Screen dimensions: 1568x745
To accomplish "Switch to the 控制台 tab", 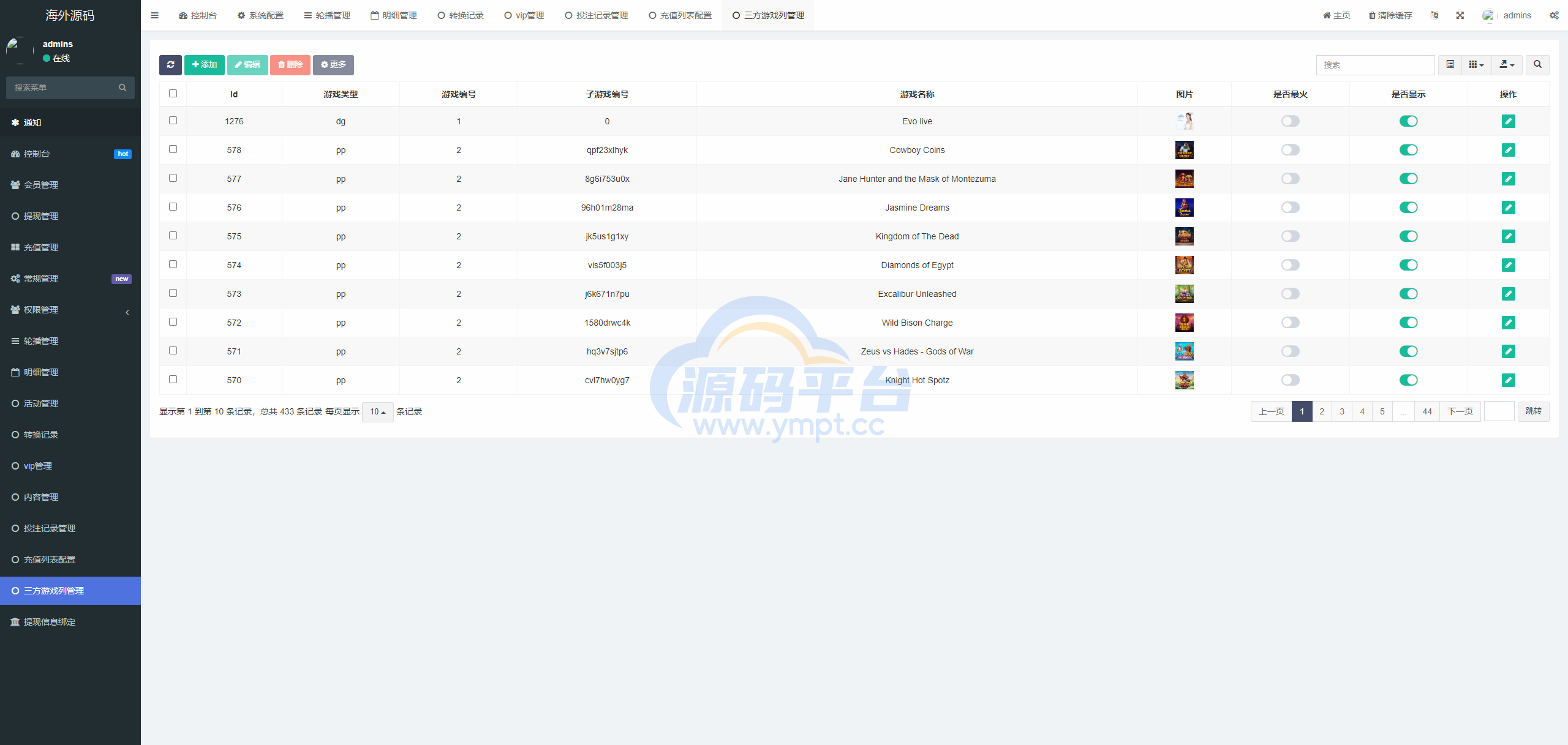I will 198,15.
